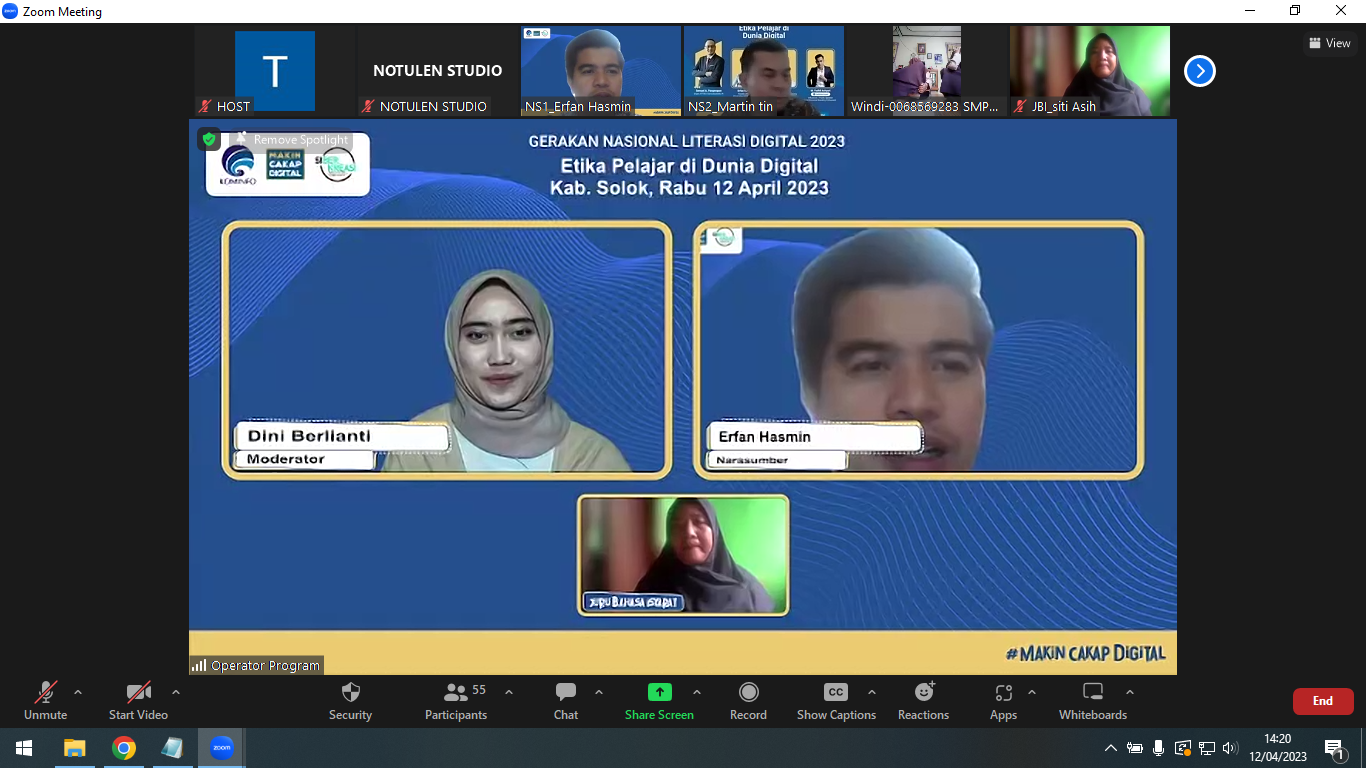Start Video with the camera button
This screenshot has width=1366, height=768.
pyautogui.click(x=138, y=700)
